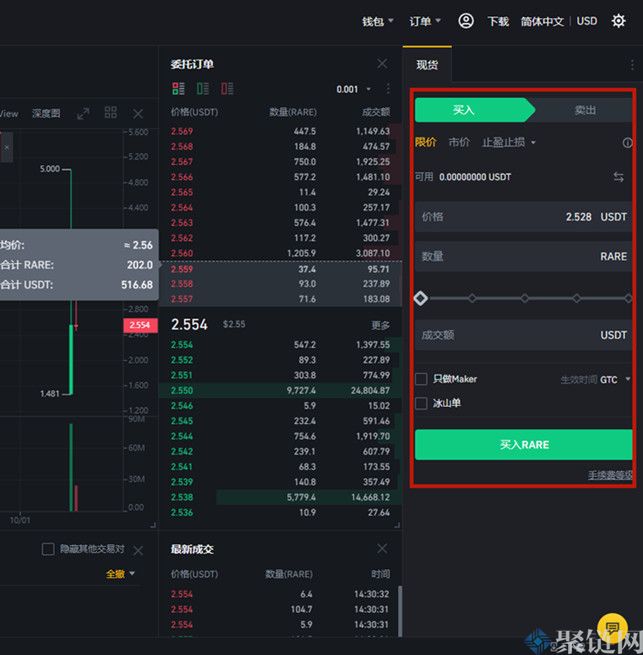Open the chat support bubble

pyautogui.click(x=613, y=628)
